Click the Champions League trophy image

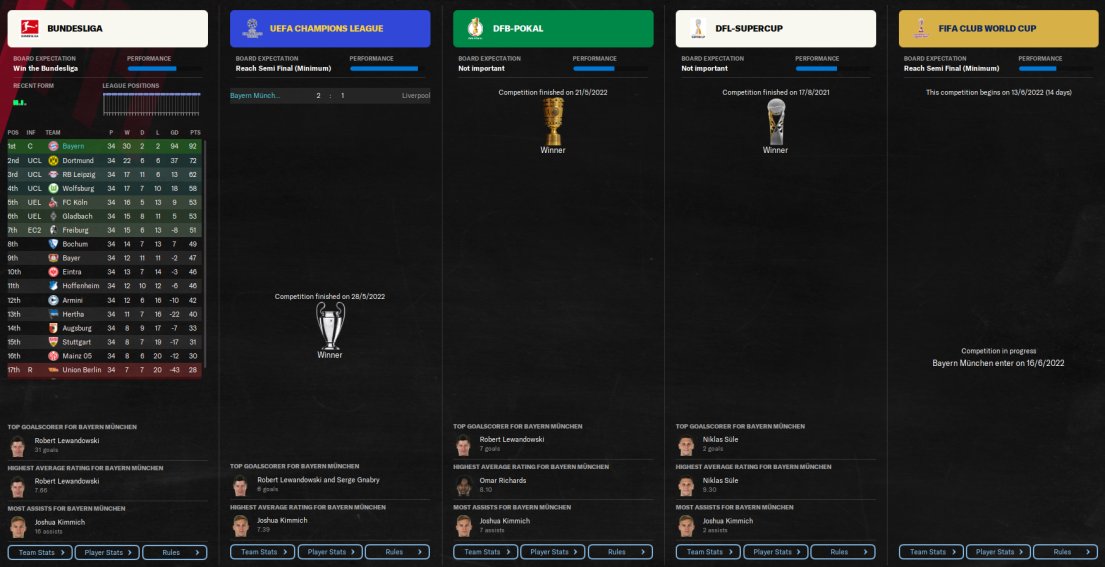(330, 326)
